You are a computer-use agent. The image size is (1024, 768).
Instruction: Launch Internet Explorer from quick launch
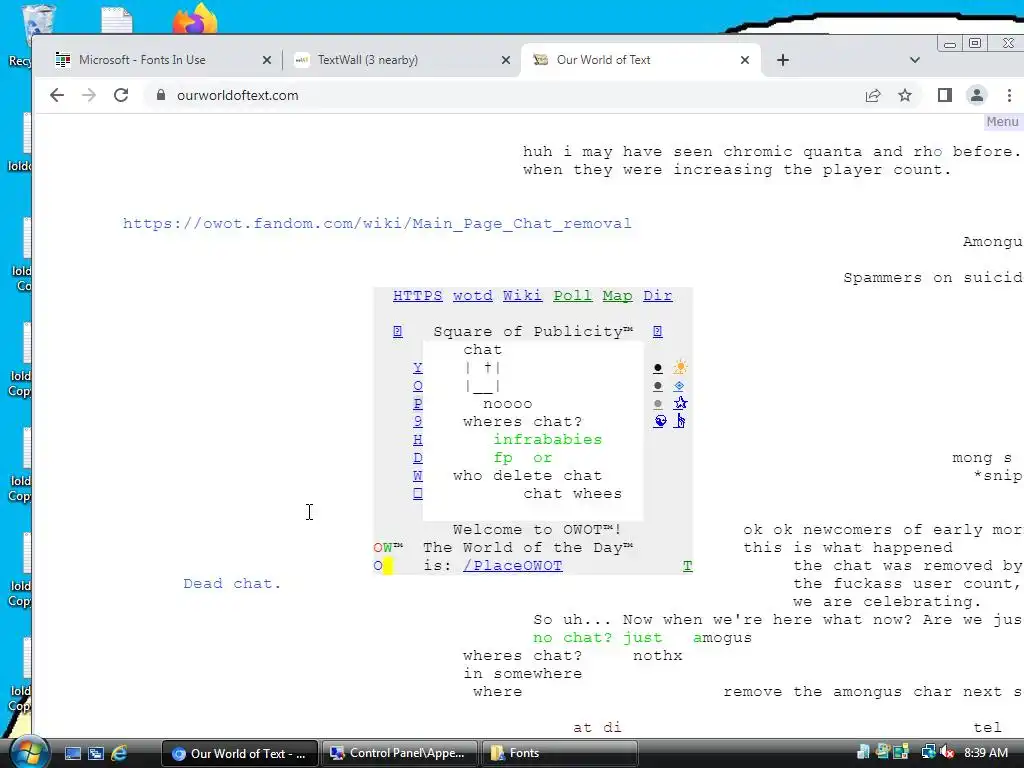coord(120,753)
